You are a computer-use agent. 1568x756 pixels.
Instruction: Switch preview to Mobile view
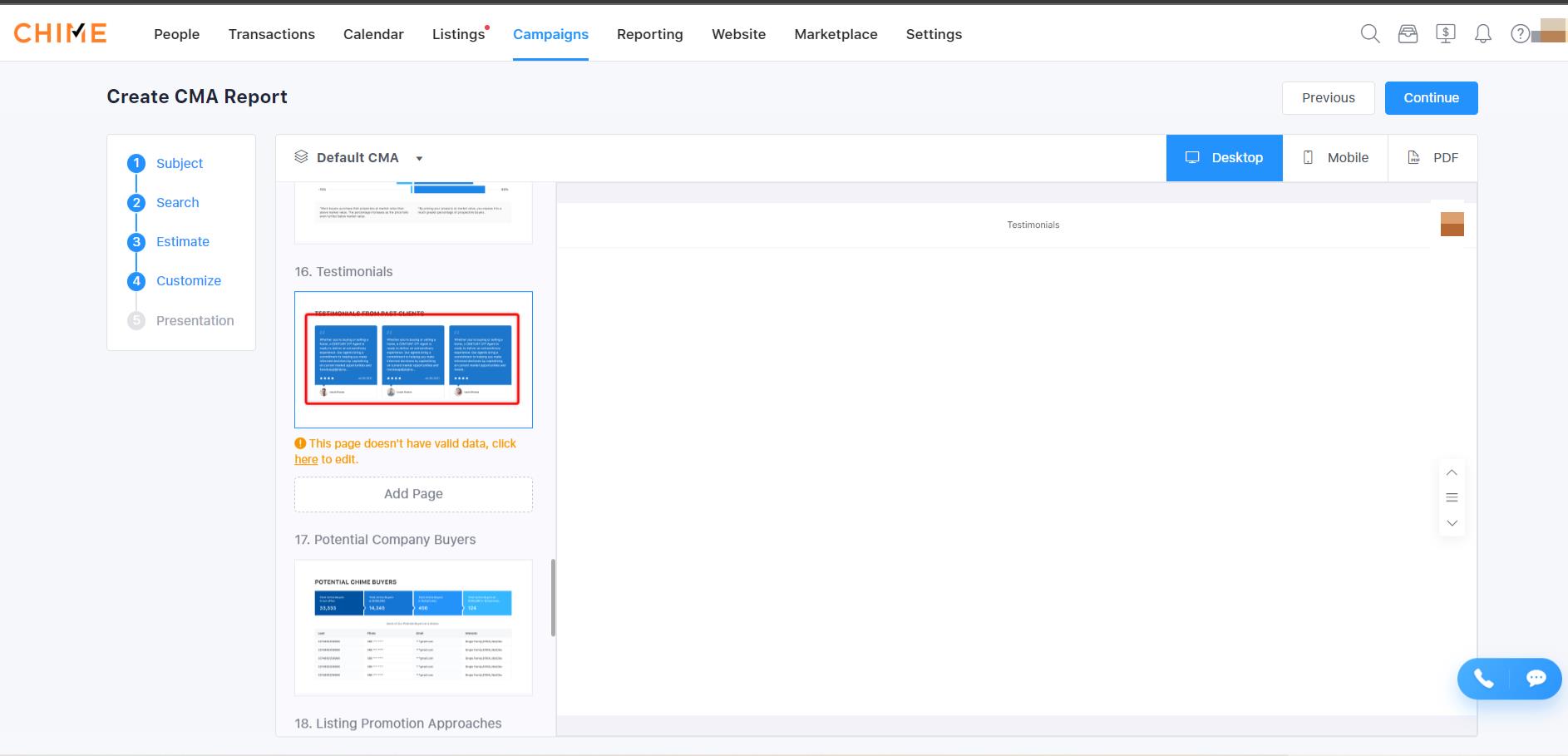tap(1334, 158)
